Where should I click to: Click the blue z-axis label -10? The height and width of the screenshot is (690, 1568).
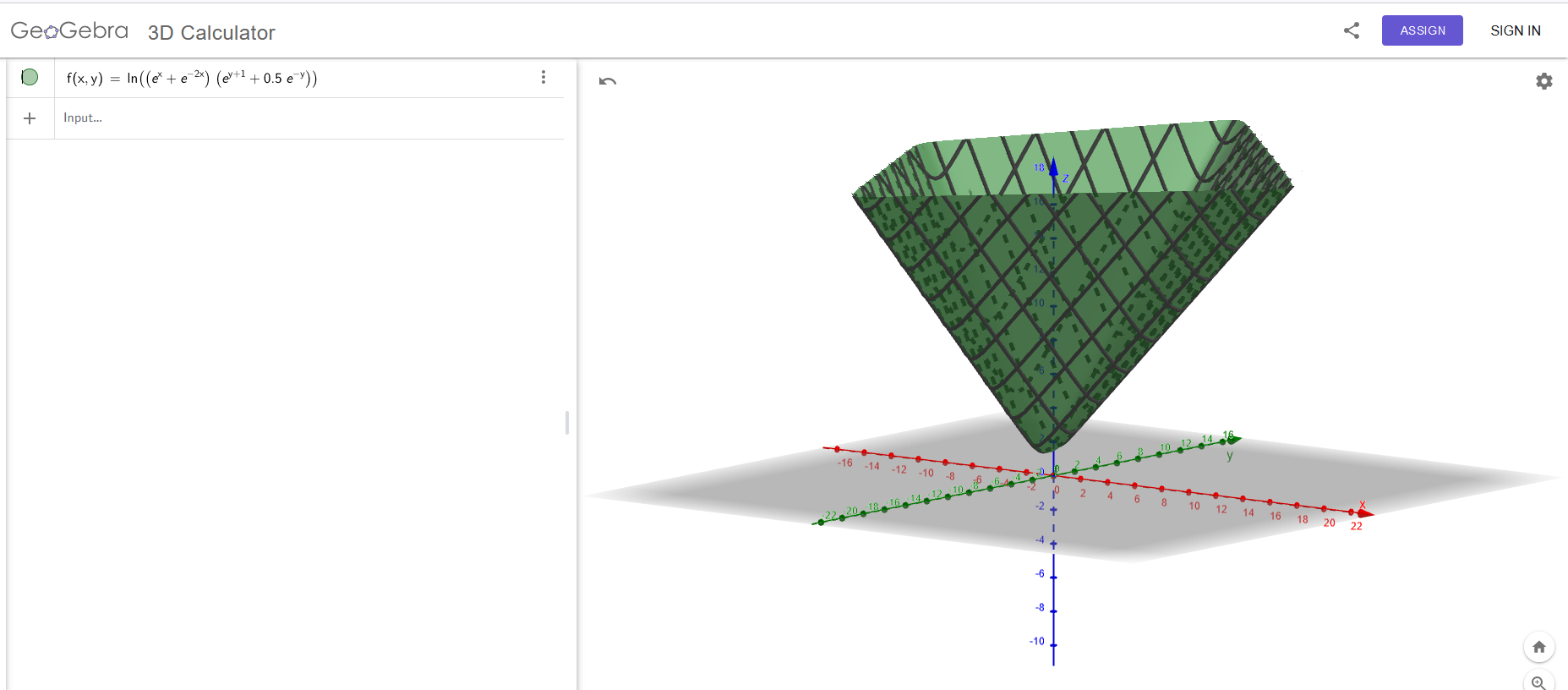pos(1037,641)
